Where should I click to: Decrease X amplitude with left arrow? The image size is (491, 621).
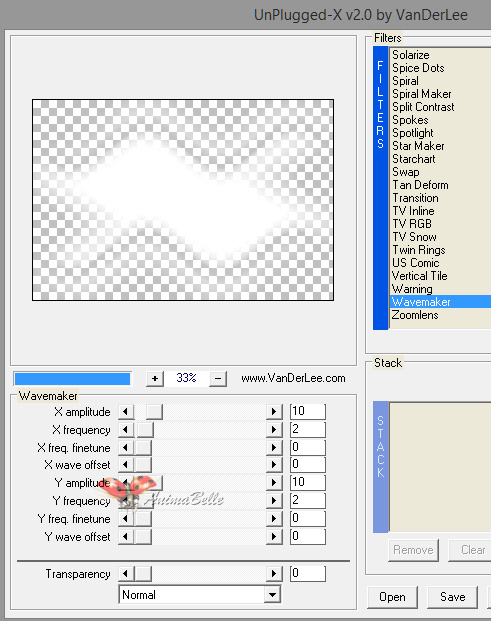click(x=126, y=412)
